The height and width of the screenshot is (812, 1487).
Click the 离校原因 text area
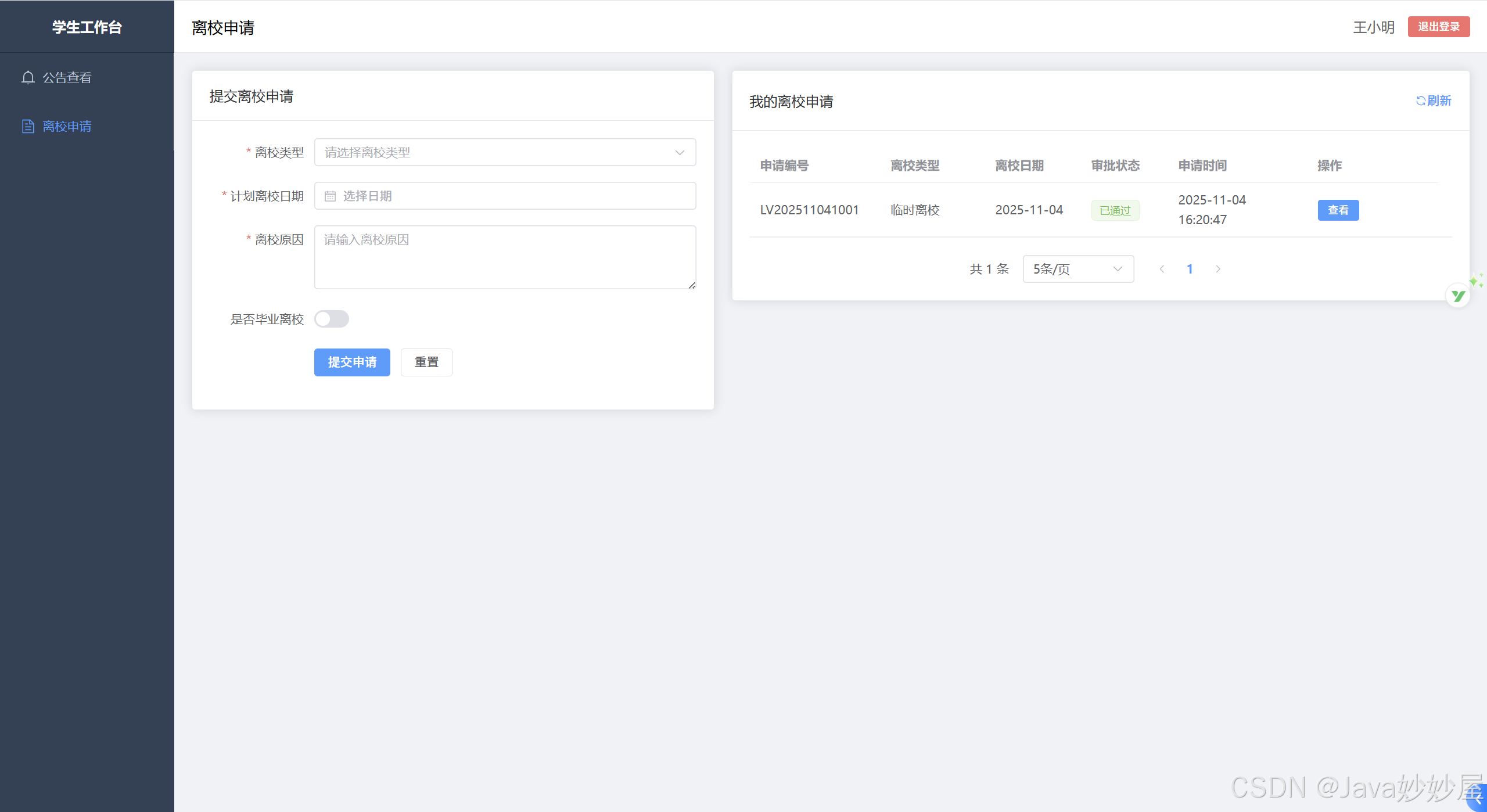[505, 257]
